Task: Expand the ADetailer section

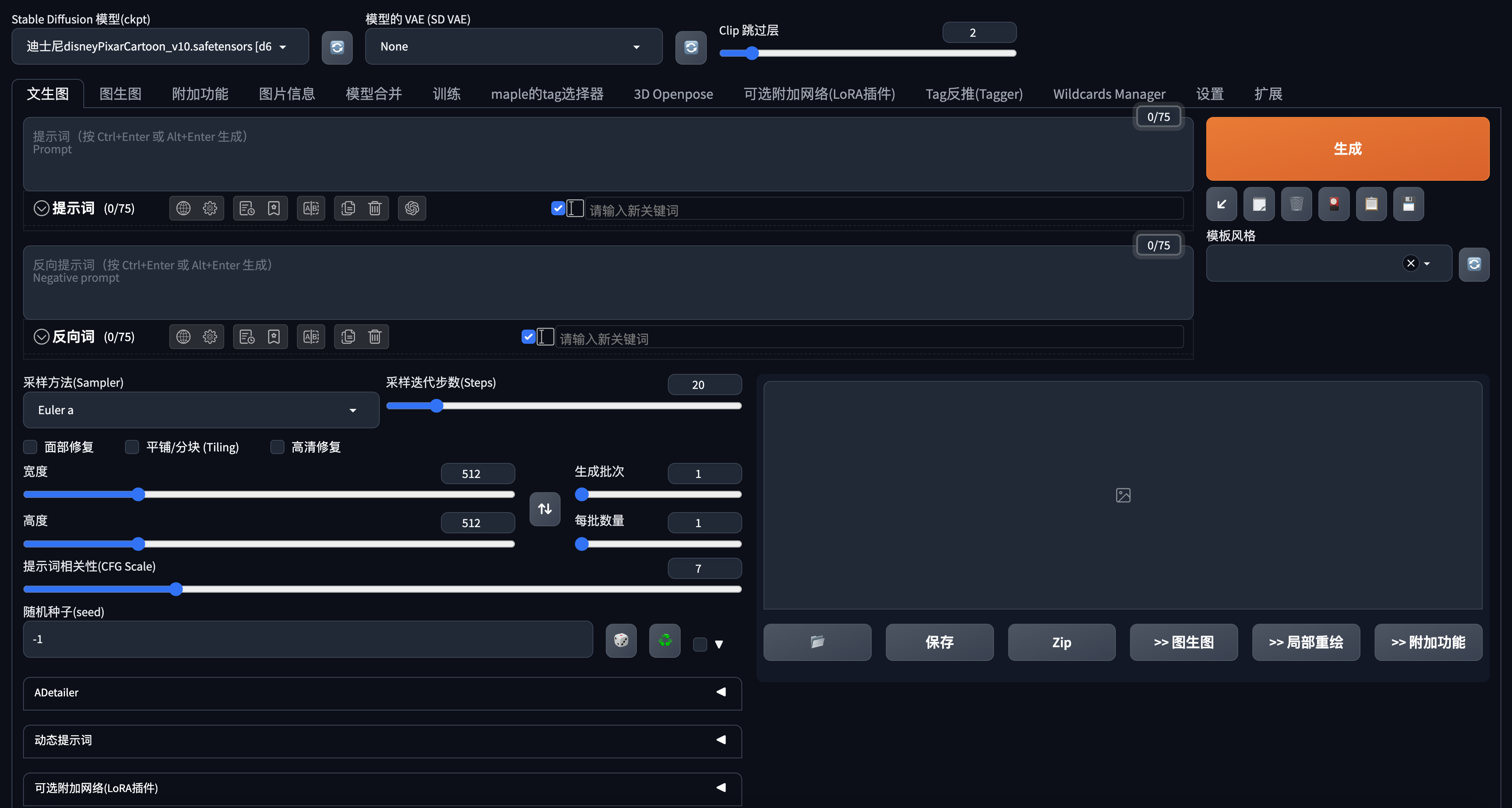Action: point(382,693)
